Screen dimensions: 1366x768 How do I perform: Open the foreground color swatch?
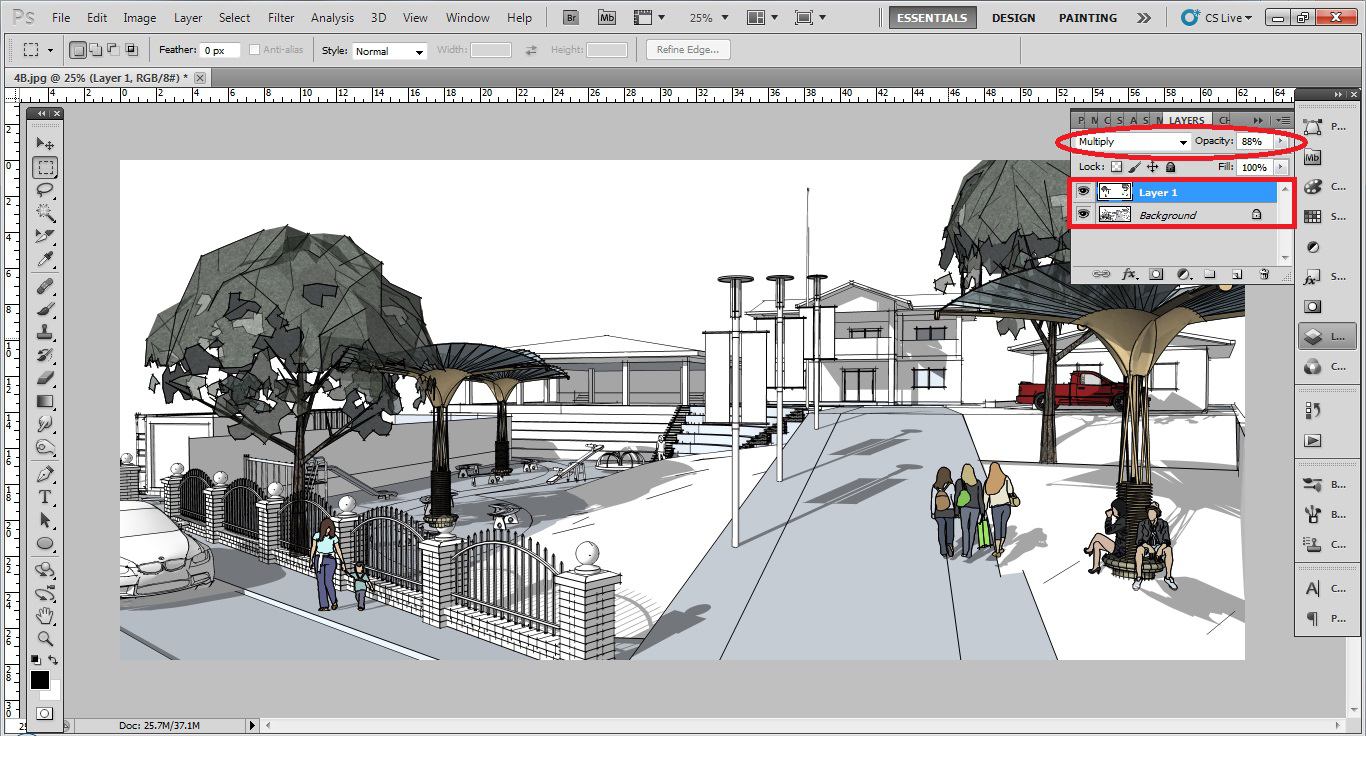[x=40, y=681]
